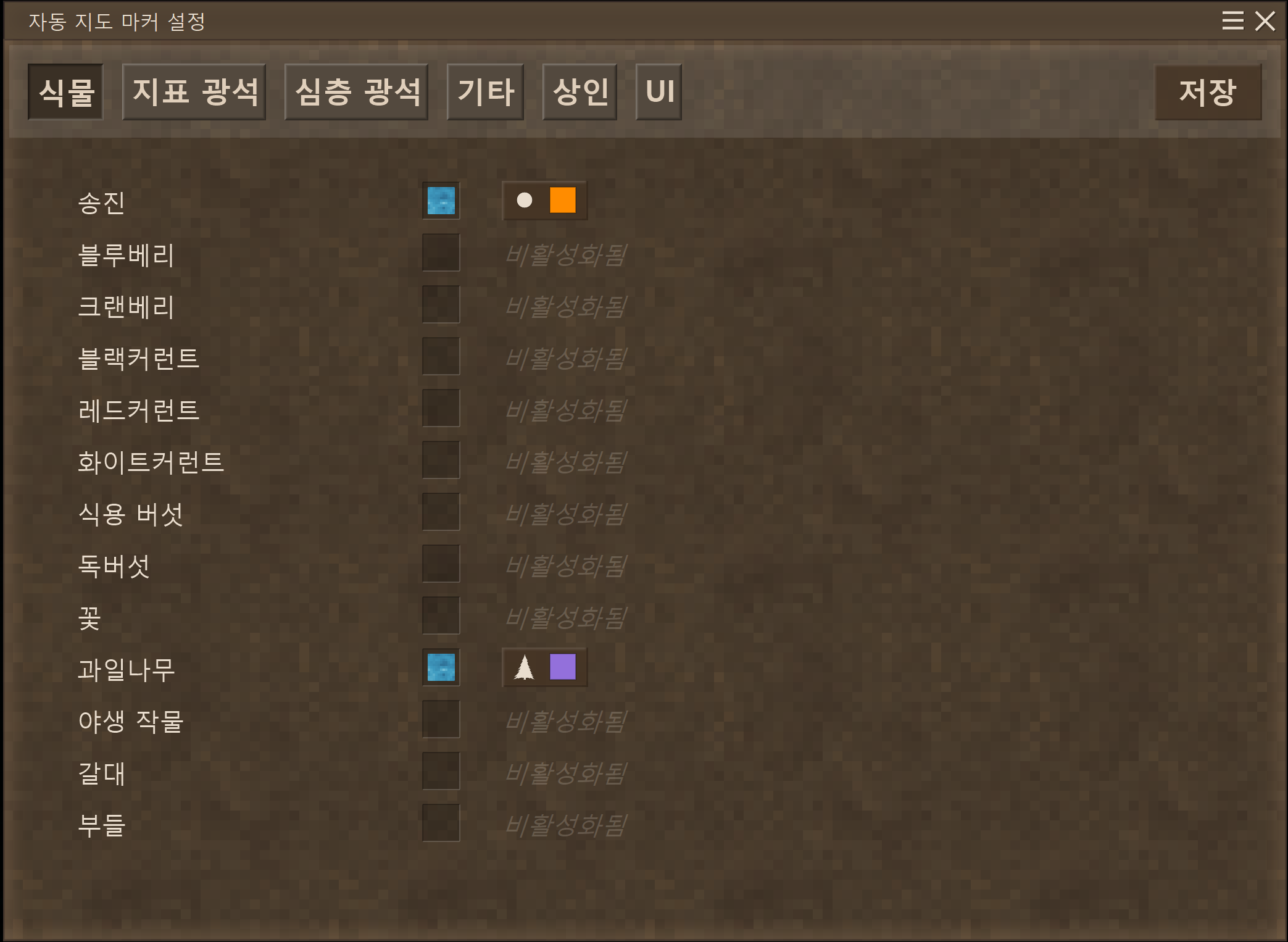This screenshot has height=942, width=1288.
Task: Open the 상인 tab
Action: tap(580, 92)
